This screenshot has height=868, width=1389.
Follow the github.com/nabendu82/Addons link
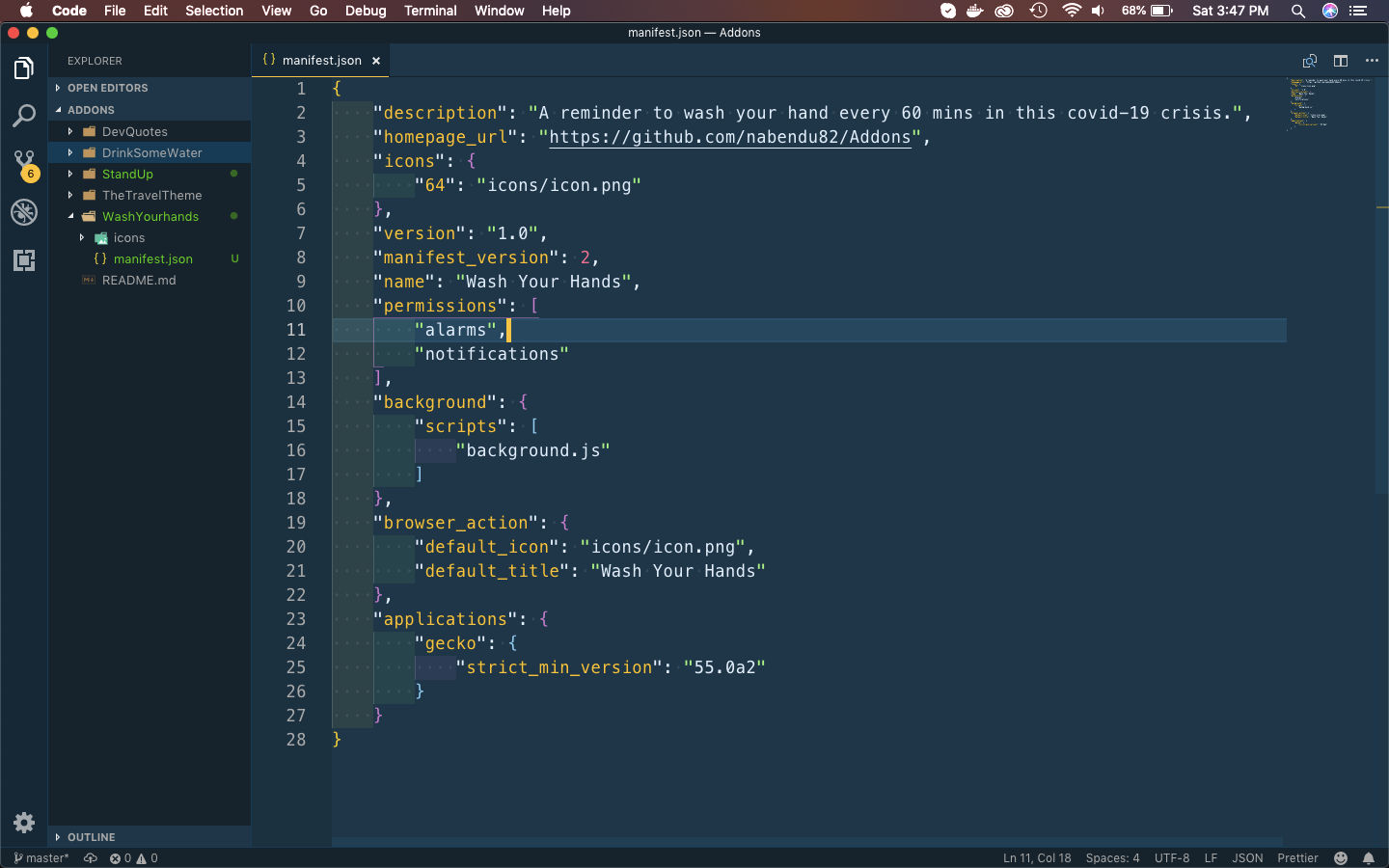[x=730, y=137]
